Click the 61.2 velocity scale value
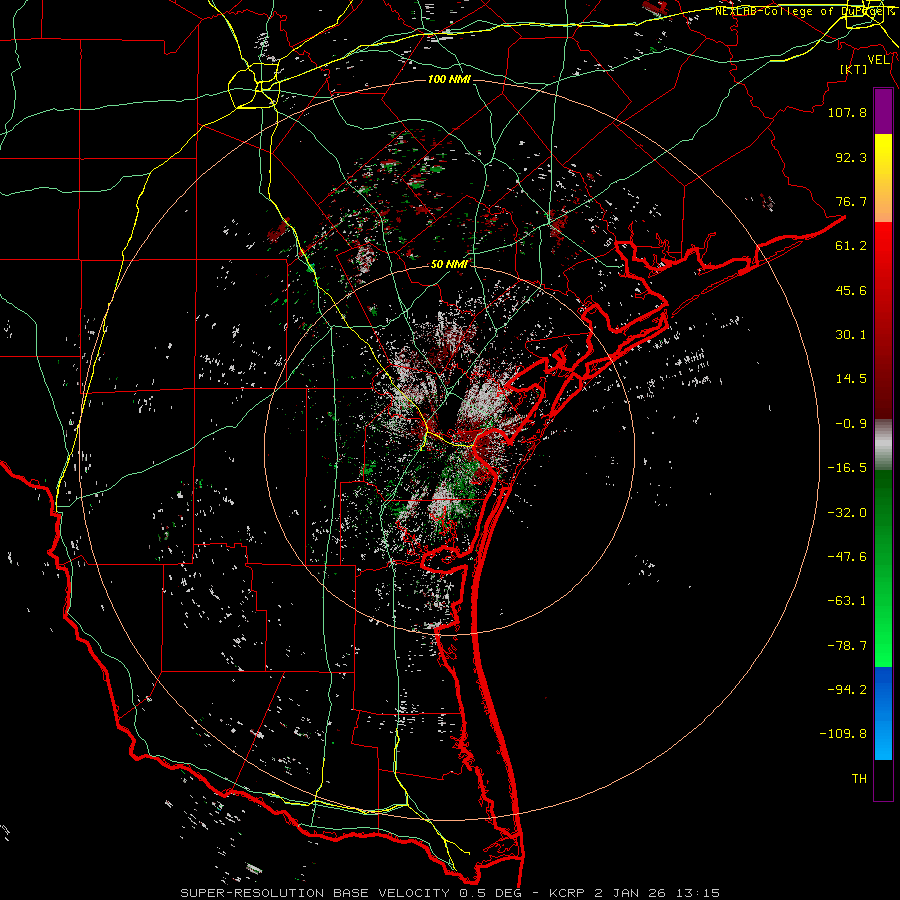The width and height of the screenshot is (900, 900). coord(851,246)
